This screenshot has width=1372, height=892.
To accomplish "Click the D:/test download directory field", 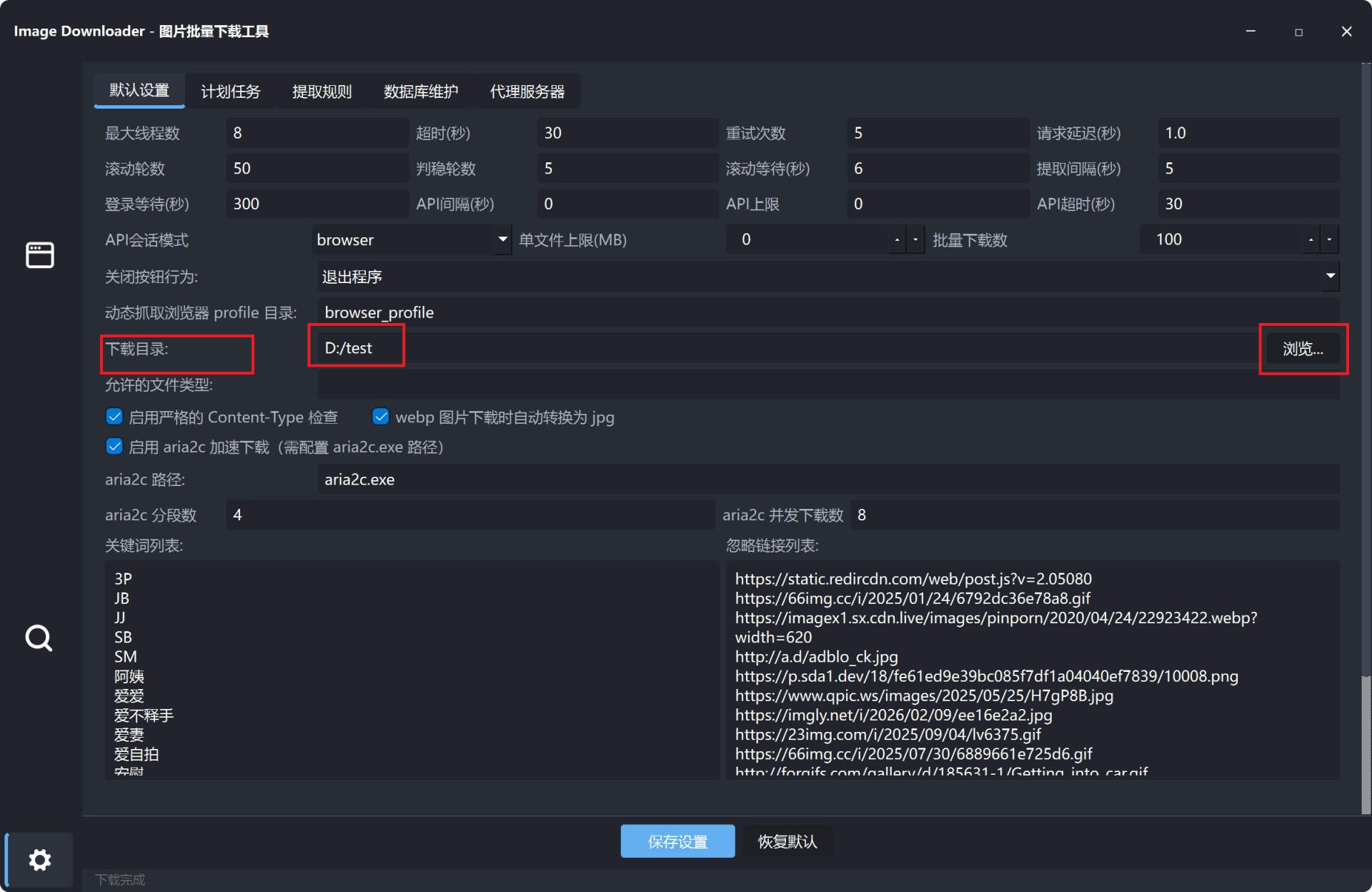I will (x=788, y=348).
